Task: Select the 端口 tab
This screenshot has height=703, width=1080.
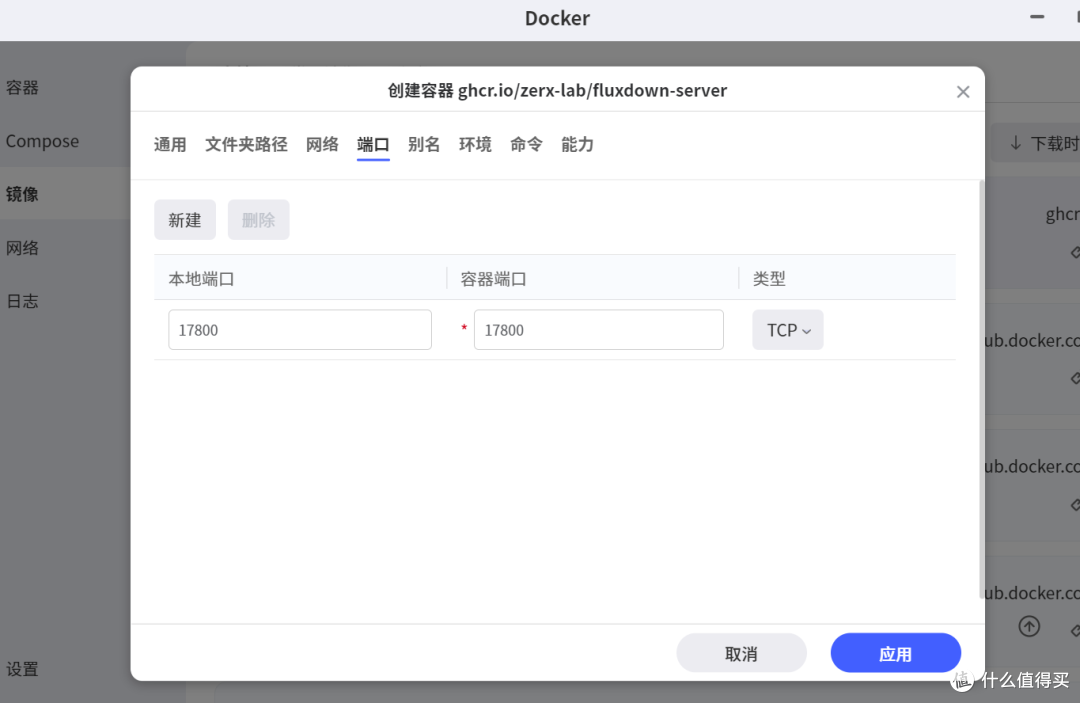Action: coord(373,145)
